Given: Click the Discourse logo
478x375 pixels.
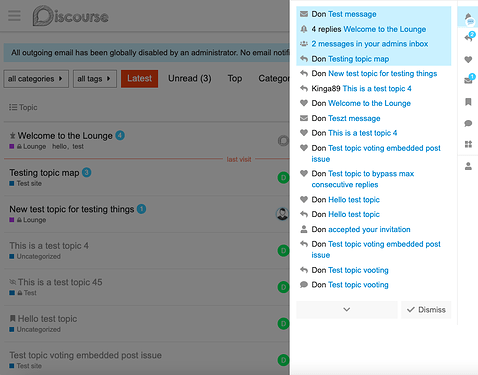Looking at the screenshot, I should click(x=71, y=16).
